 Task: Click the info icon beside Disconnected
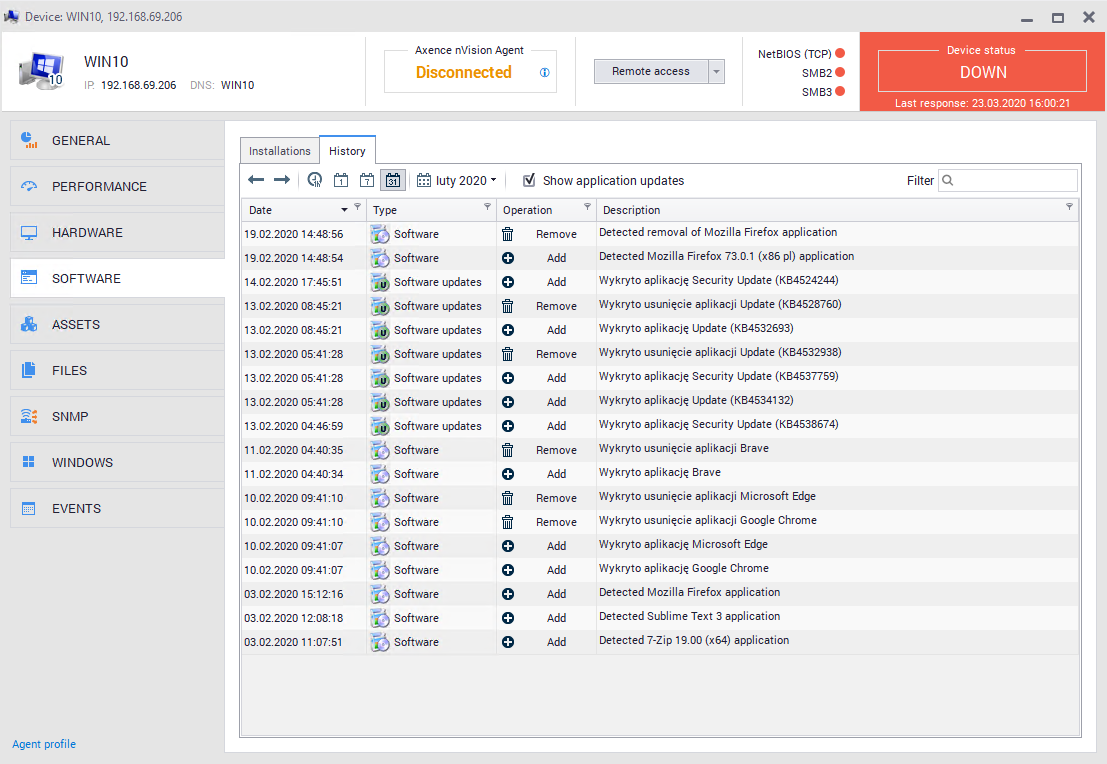click(x=545, y=73)
